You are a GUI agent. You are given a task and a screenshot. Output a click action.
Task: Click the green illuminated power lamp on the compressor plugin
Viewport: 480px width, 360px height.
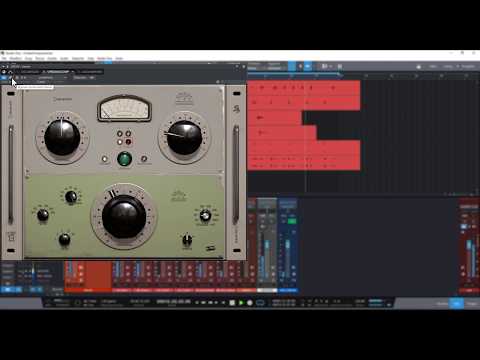coord(124,159)
